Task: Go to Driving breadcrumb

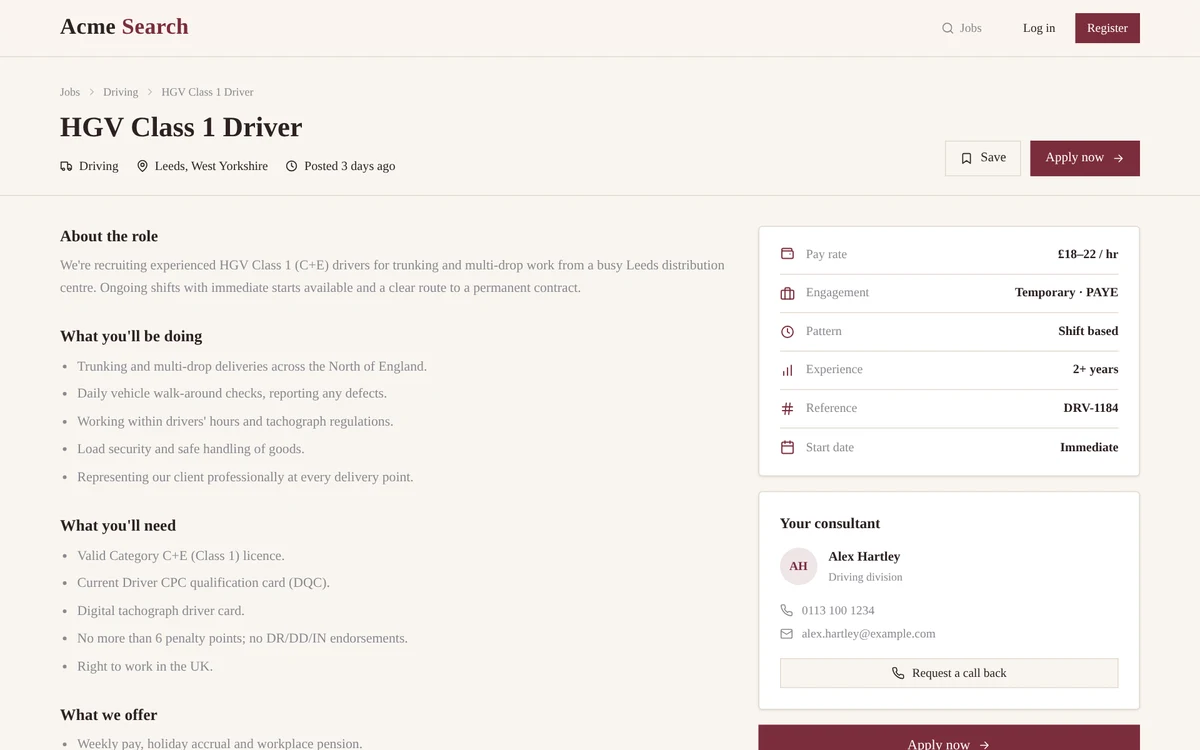Action: pyautogui.click(x=121, y=92)
